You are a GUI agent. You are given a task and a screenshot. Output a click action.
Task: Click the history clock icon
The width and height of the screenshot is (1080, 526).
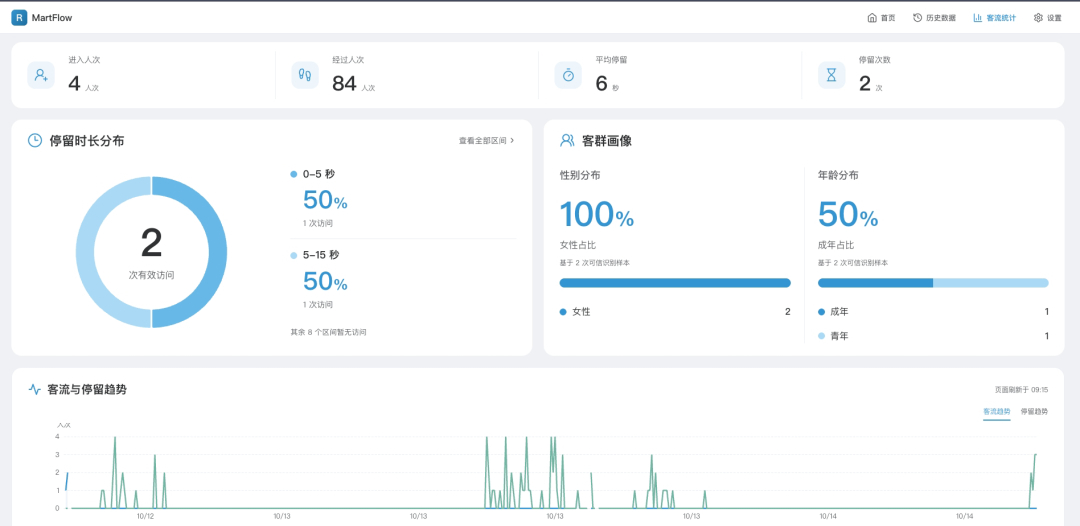(x=917, y=18)
